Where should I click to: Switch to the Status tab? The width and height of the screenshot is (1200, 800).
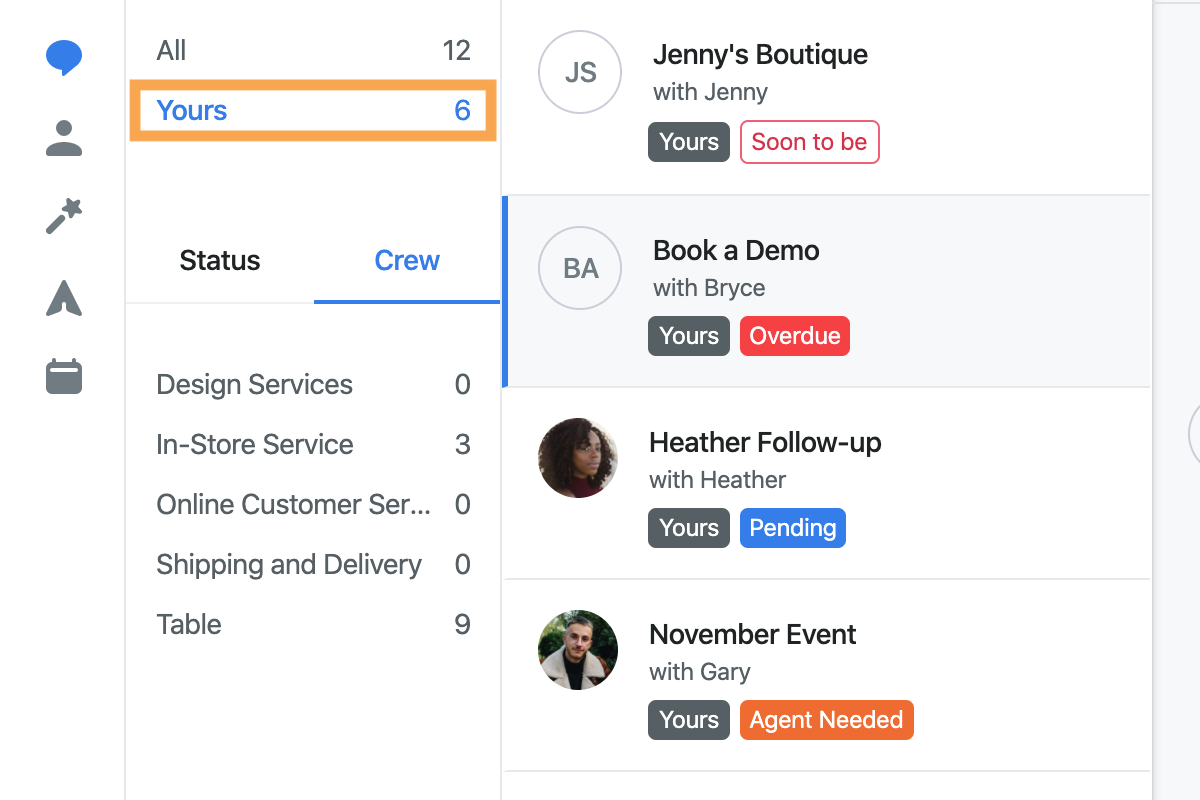(x=220, y=261)
